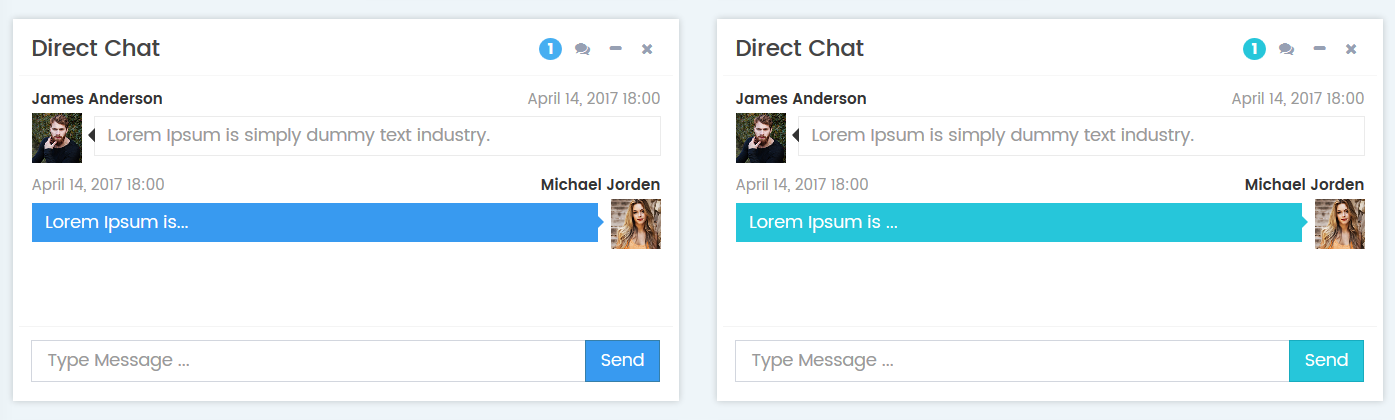This screenshot has width=1395, height=420.
Task: Collapse the blue Direct Chat panel
Action: pyautogui.click(x=616, y=48)
